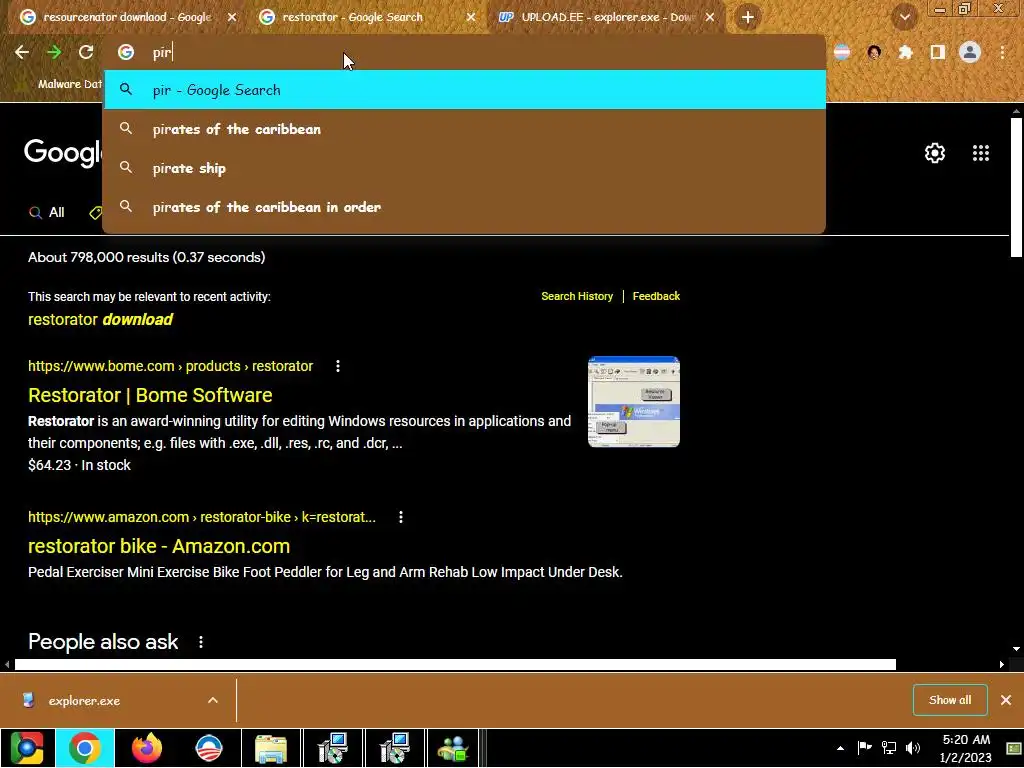Open 'Restorator | Bome Software' result
The width and height of the screenshot is (1024, 768).
pyautogui.click(x=150, y=394)
